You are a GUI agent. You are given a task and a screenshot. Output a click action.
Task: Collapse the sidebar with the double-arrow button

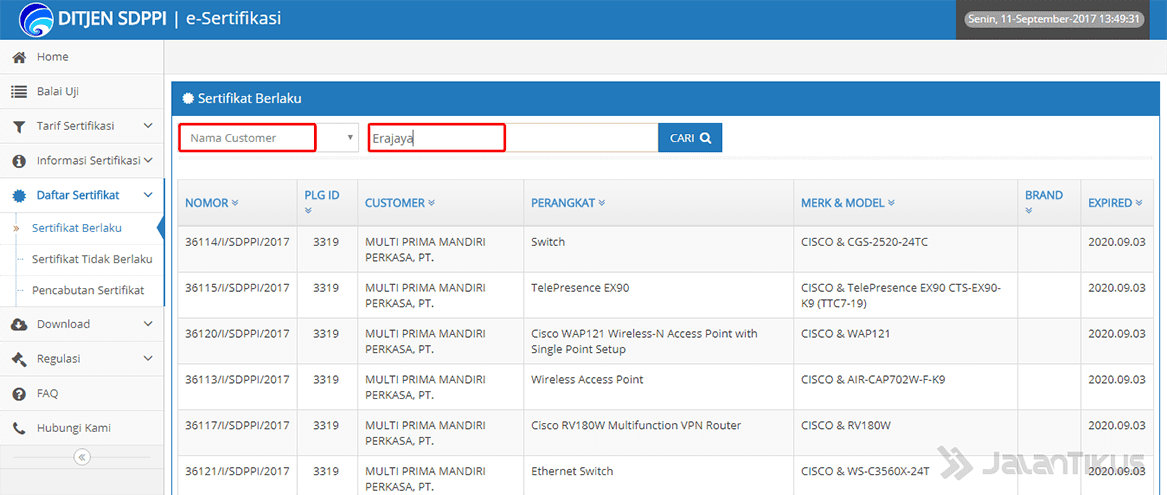point(82,457)
